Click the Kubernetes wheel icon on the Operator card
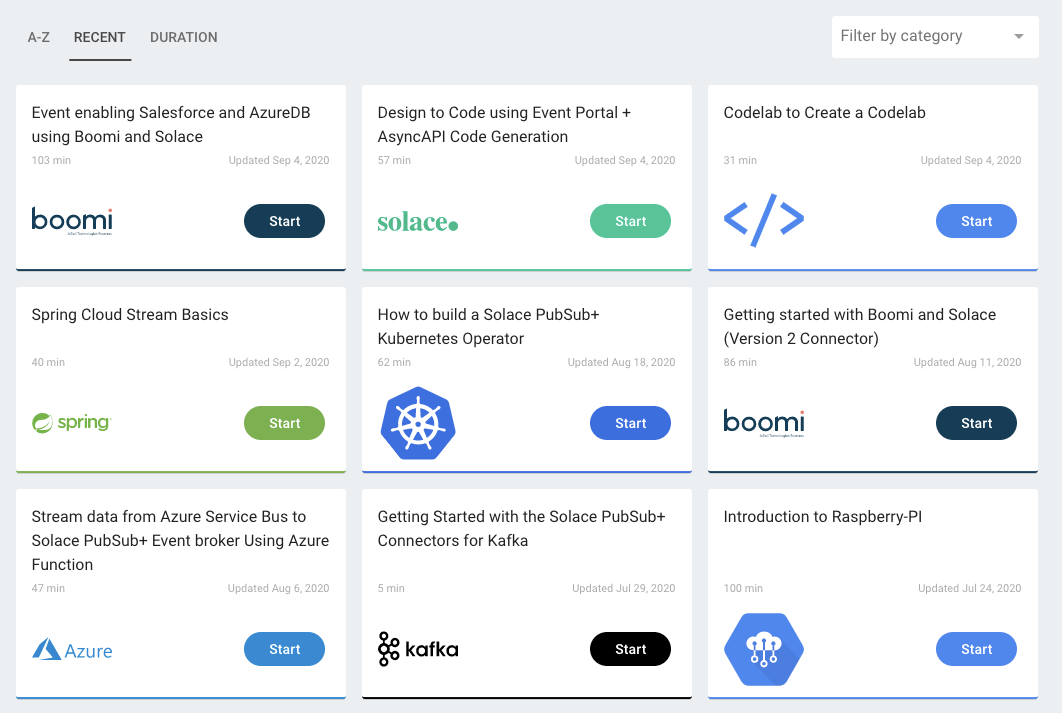 click(x=417, y=422)
